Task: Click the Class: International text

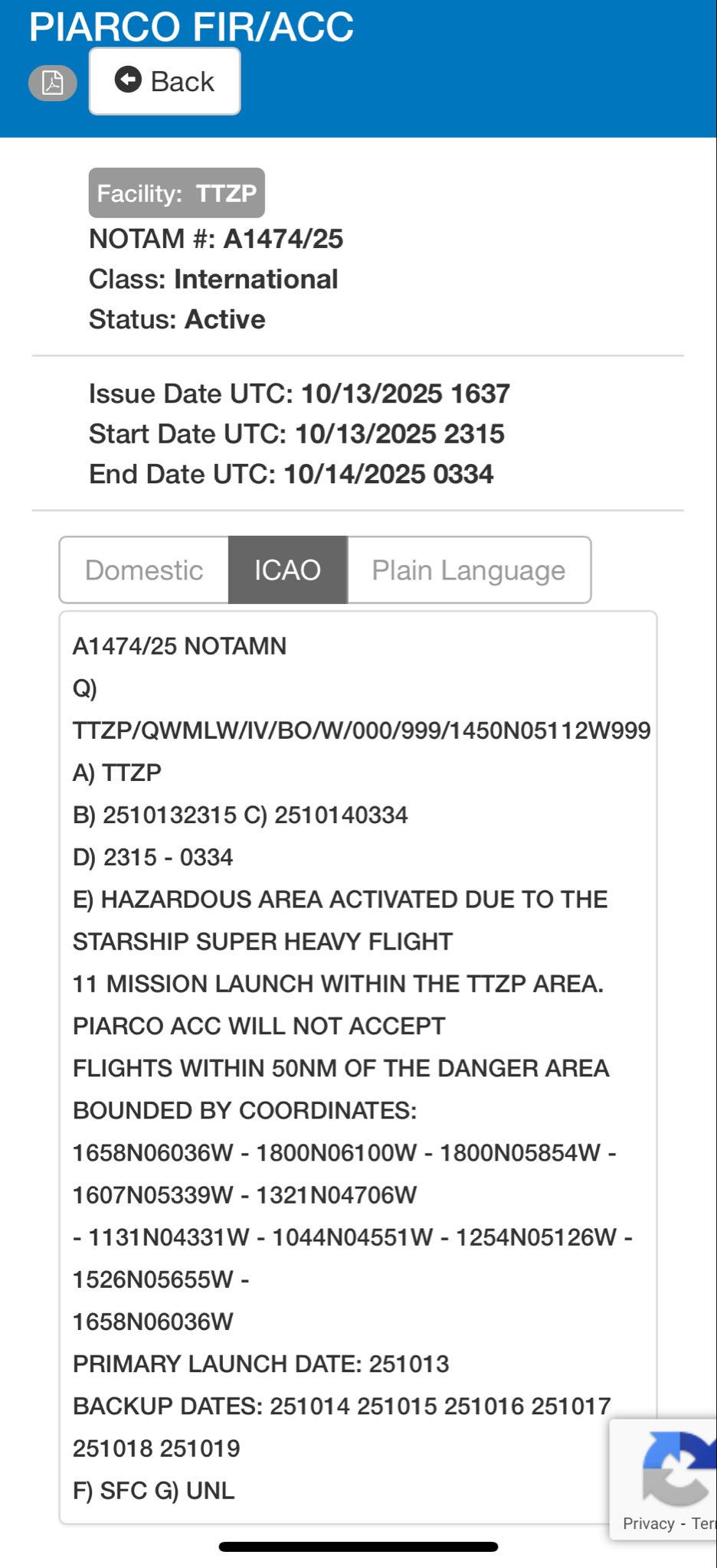Action: tap(213, 279)
